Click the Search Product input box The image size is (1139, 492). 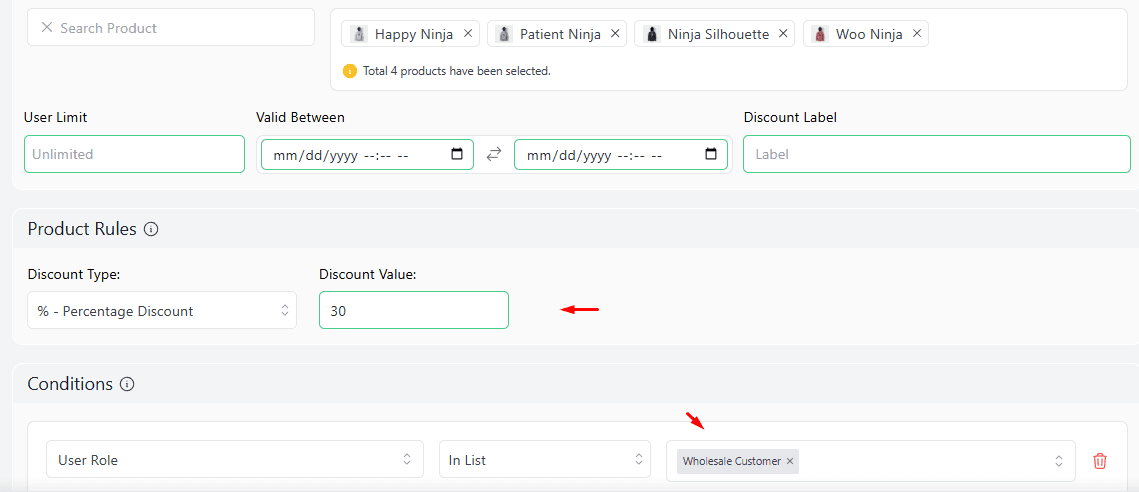click(180, 28)
